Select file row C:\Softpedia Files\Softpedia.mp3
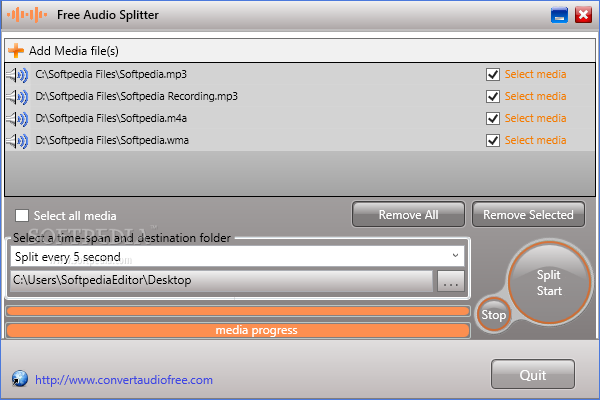Image resolution: width=600 pixels, height=400 pixels. point(300,74)
